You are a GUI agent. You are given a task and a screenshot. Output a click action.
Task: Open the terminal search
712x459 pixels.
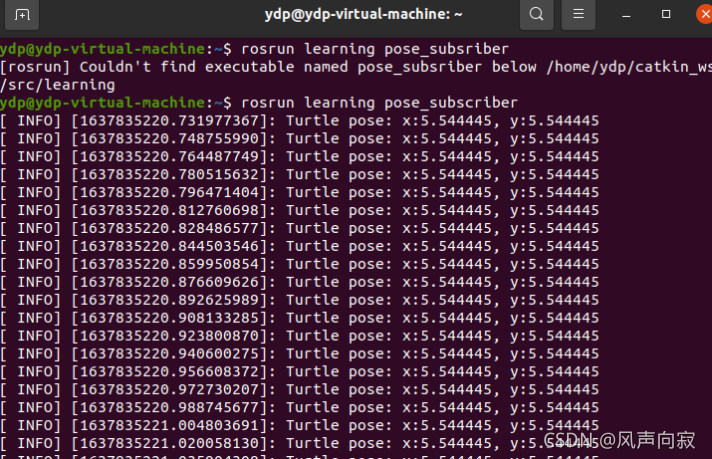coord(536,15)
